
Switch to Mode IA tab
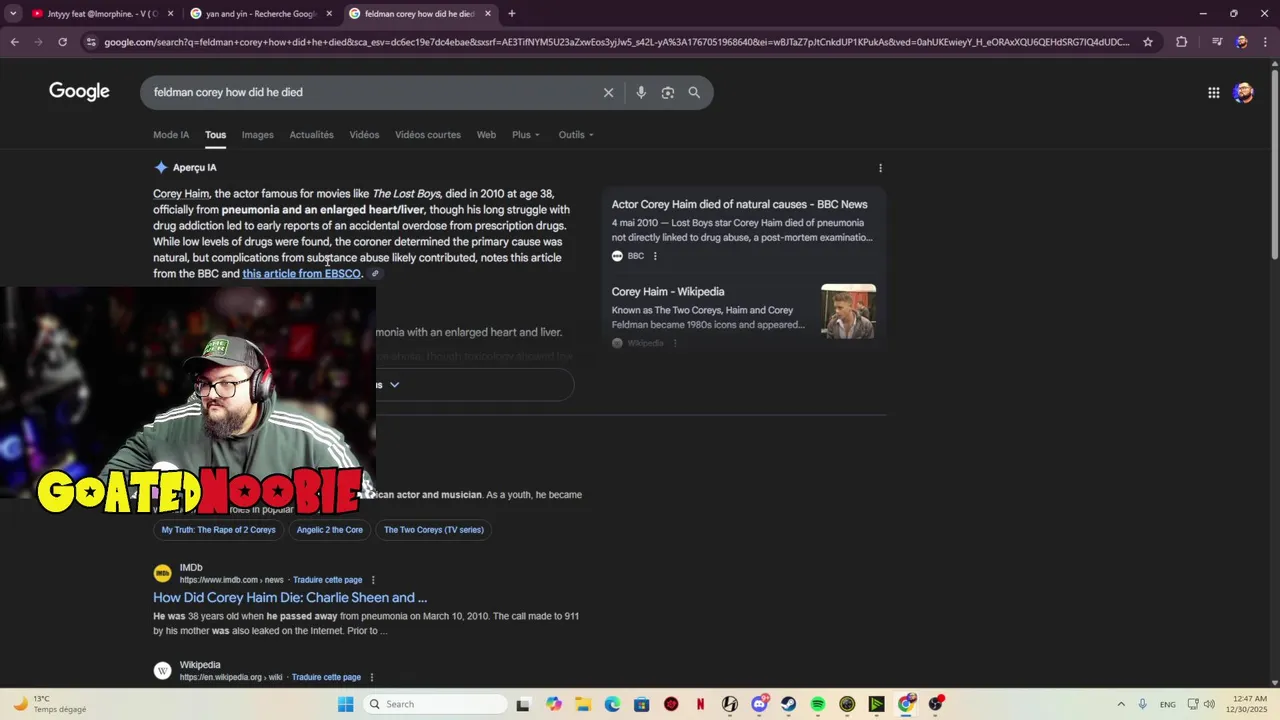(171, 135)
